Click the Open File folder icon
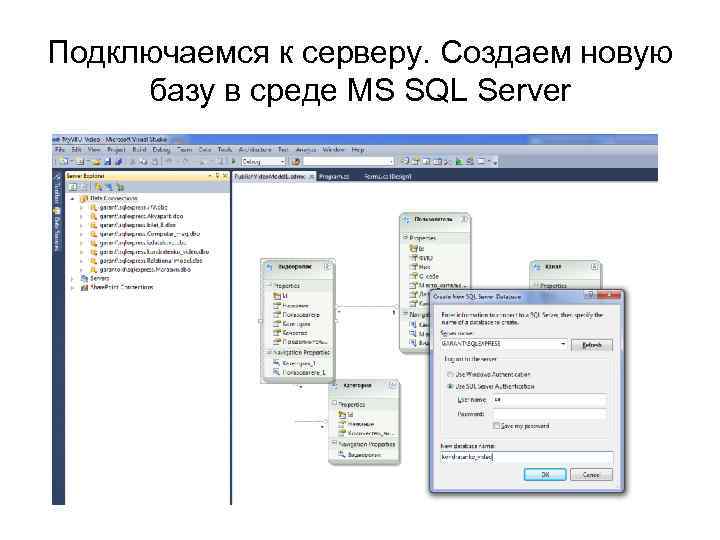The image size is (720, 540). (x=96, y=162)
